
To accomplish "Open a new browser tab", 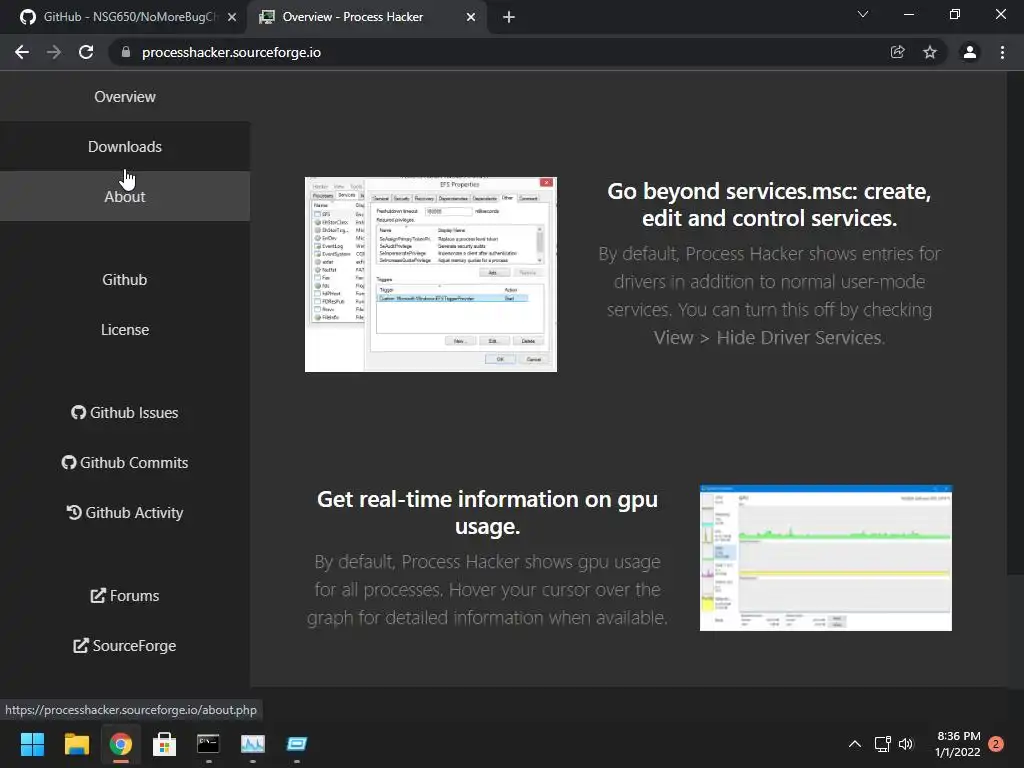I will point(509,17).
